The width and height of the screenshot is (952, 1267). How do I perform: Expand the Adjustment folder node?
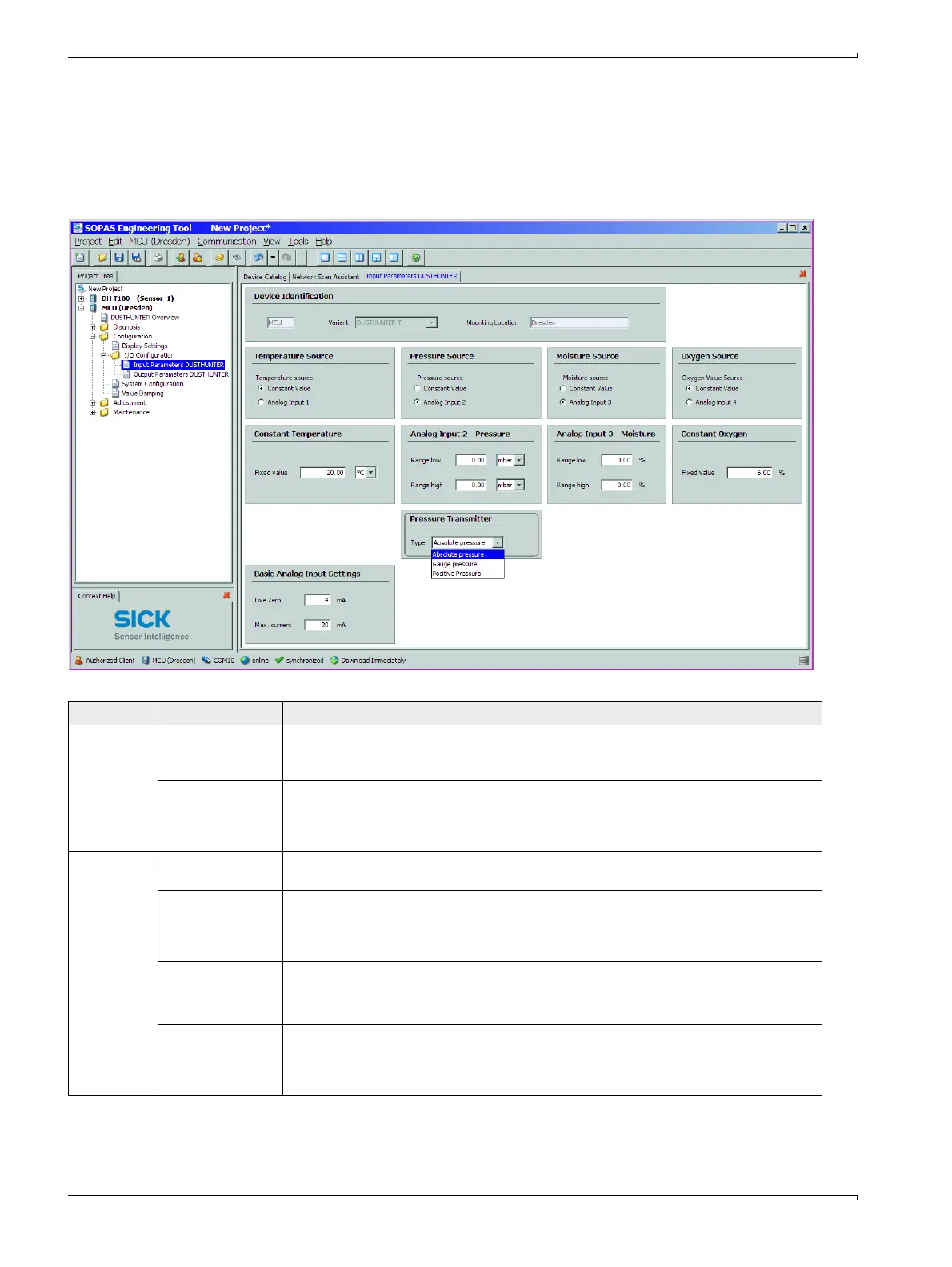coord(92,403)
